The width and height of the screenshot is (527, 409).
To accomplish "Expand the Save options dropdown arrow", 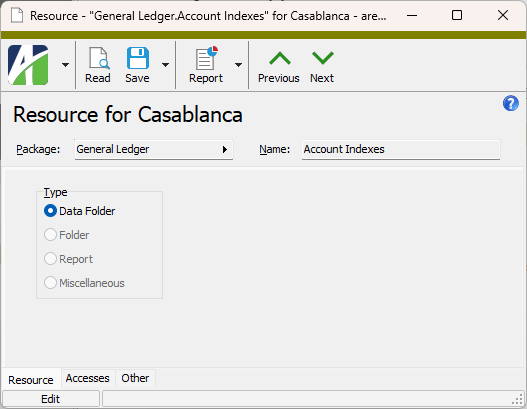I will pyautogui.click(x=165, y=65).
